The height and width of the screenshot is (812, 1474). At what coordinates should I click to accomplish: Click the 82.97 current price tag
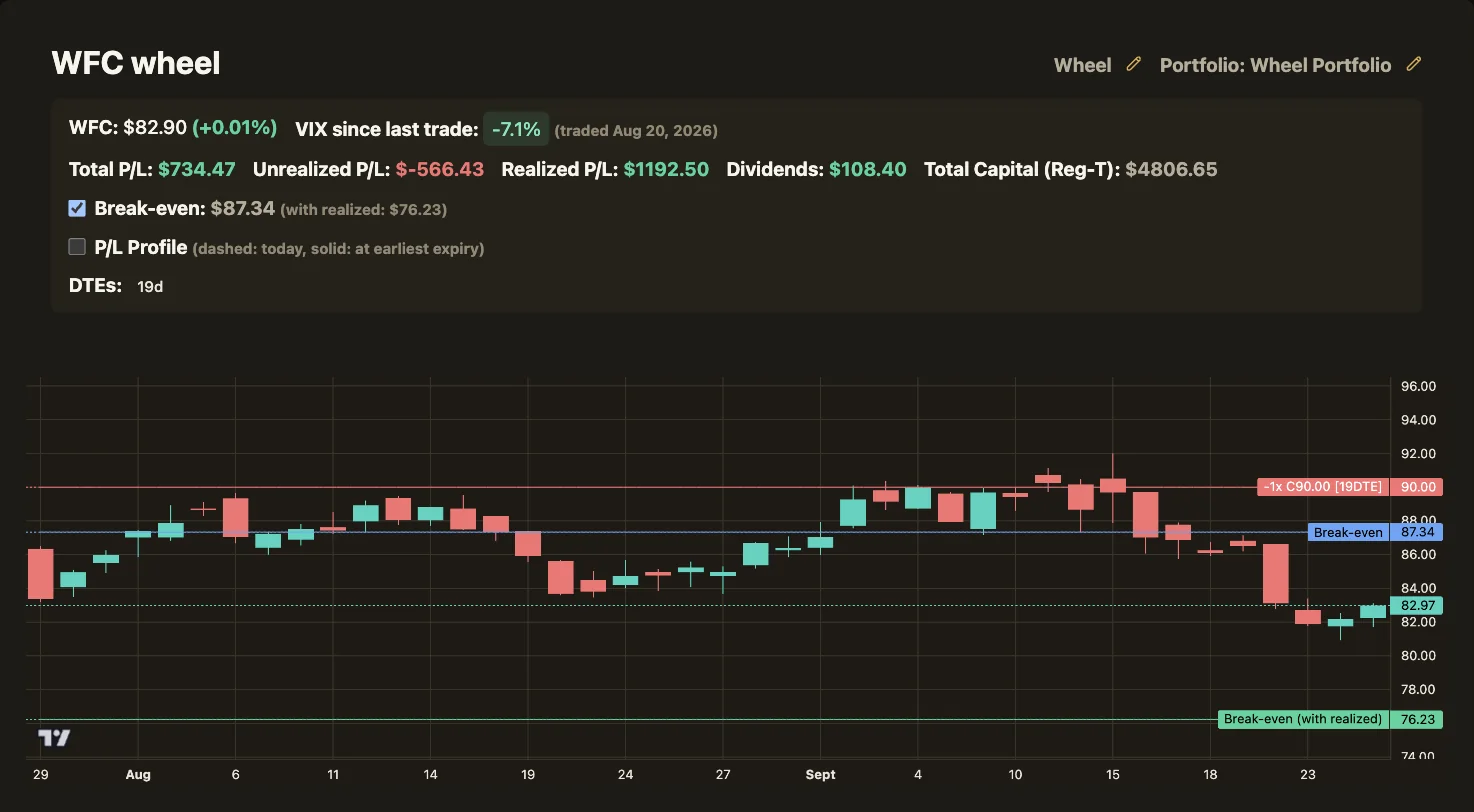(1418, 605)
